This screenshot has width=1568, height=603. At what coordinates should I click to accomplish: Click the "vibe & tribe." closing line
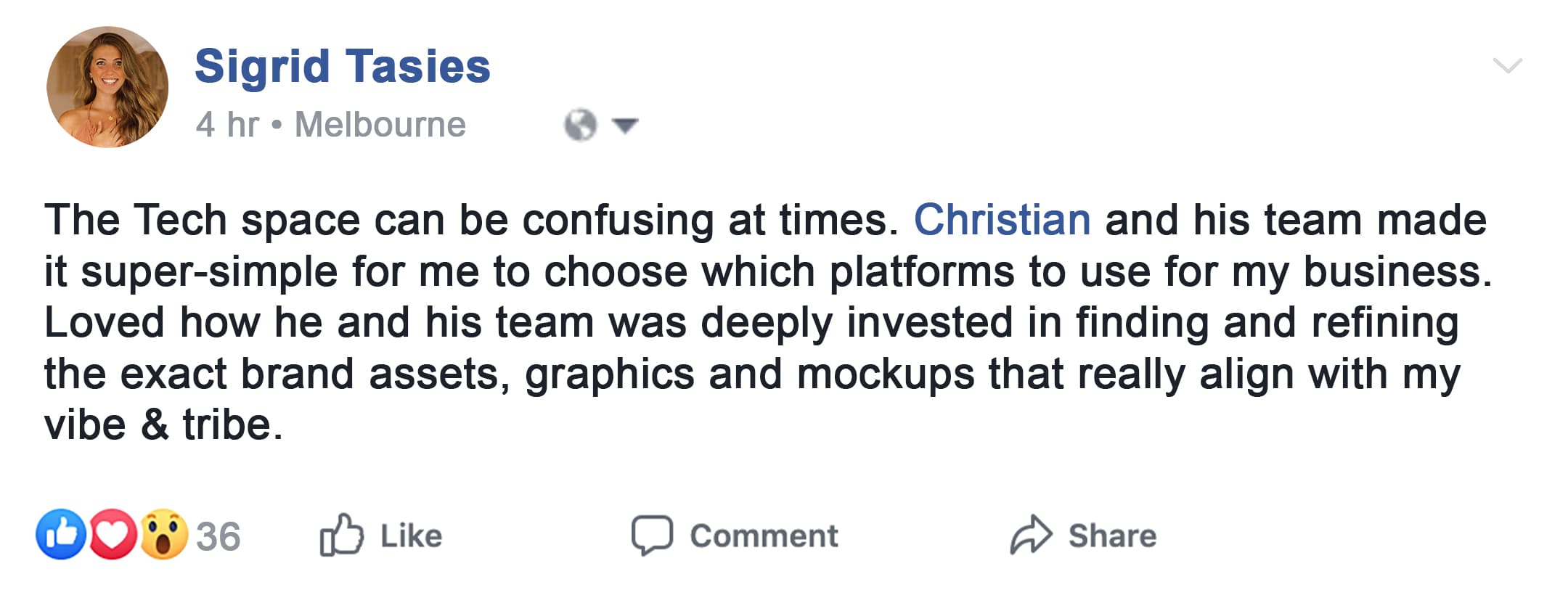pyautogui.click(x=163, y=424)
